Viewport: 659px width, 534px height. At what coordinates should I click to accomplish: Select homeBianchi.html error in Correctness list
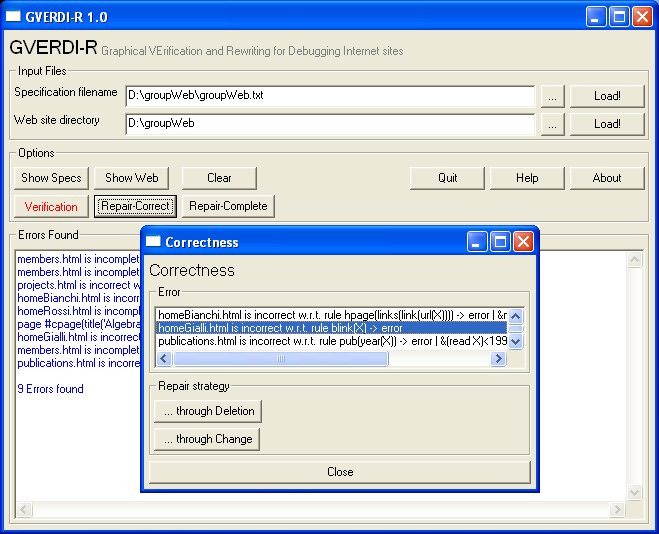[x=332, y=315]
